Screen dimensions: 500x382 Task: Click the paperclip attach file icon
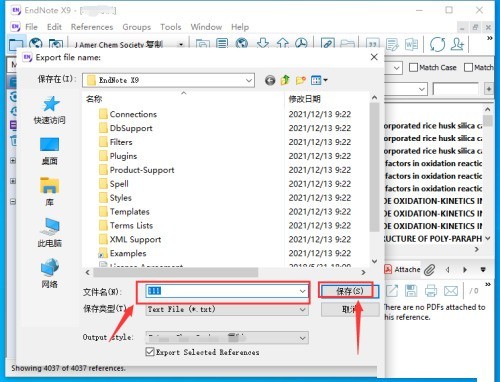click(430, 270)
